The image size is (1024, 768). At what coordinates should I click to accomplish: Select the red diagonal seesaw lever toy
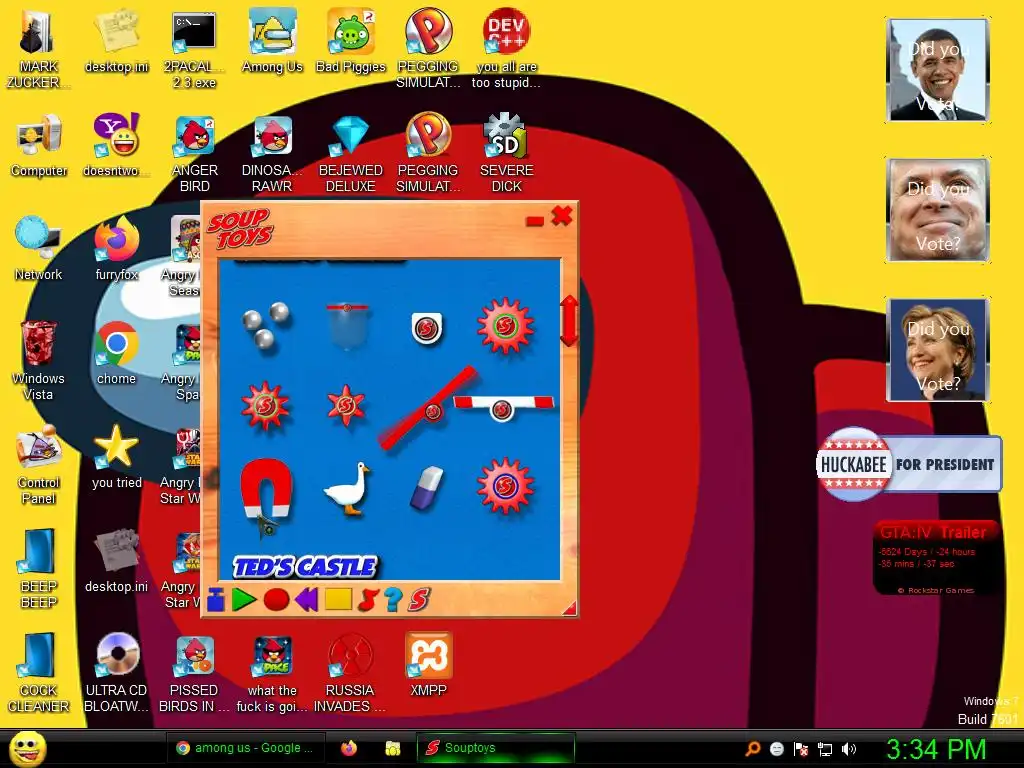429,409
